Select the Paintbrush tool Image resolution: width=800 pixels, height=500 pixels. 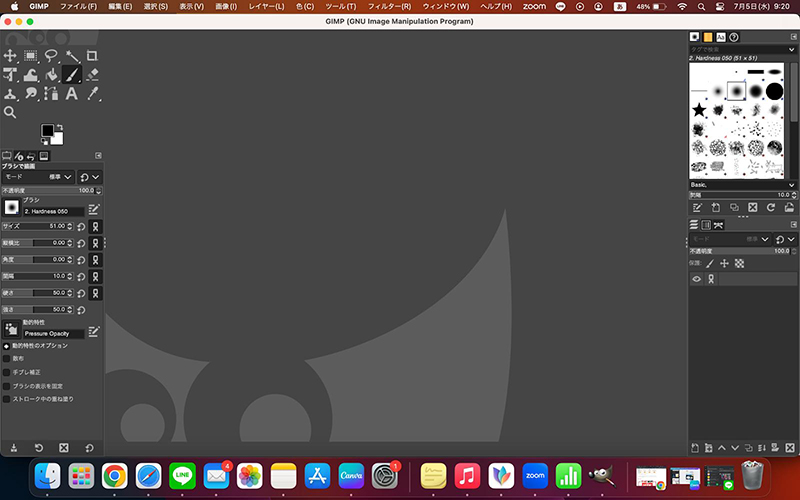pyautogui.click(x=72, y=74)
